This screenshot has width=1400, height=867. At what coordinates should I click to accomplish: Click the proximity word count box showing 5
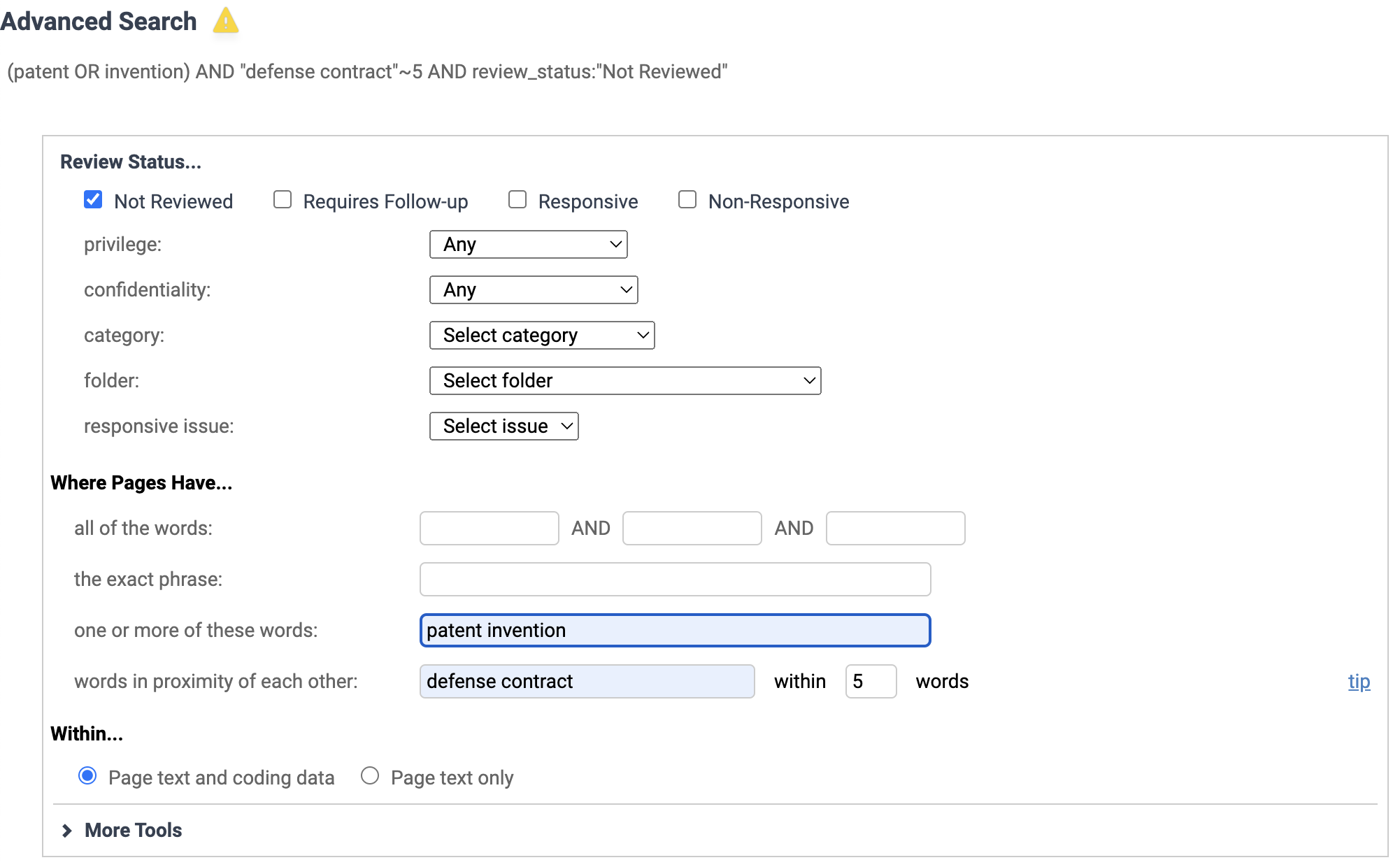(870, 681)
